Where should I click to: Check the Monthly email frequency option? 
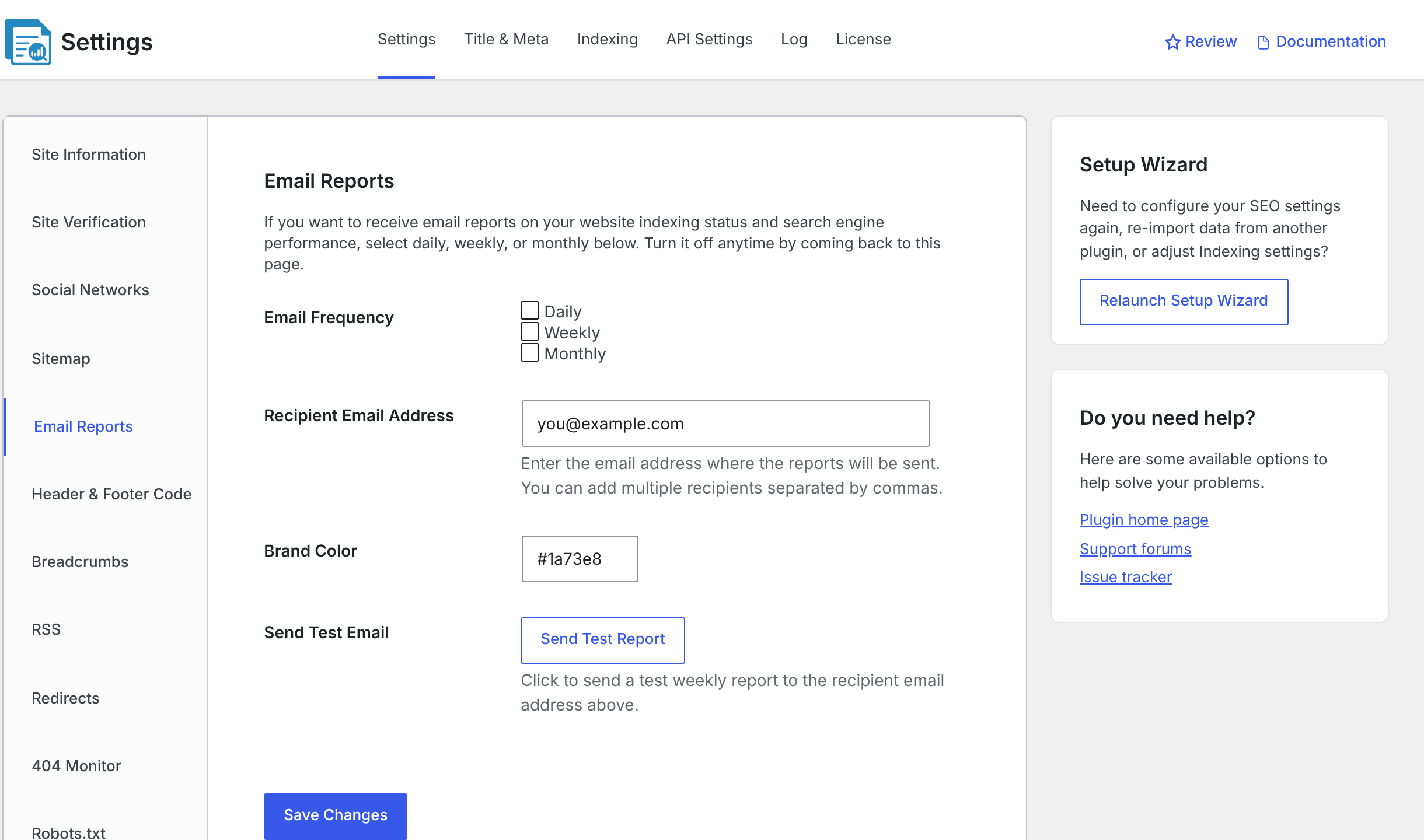(x=530, y=352)
